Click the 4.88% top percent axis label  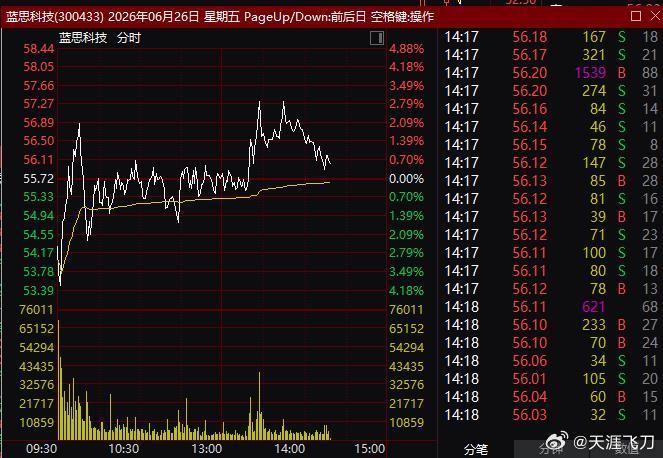pos(406,49)
